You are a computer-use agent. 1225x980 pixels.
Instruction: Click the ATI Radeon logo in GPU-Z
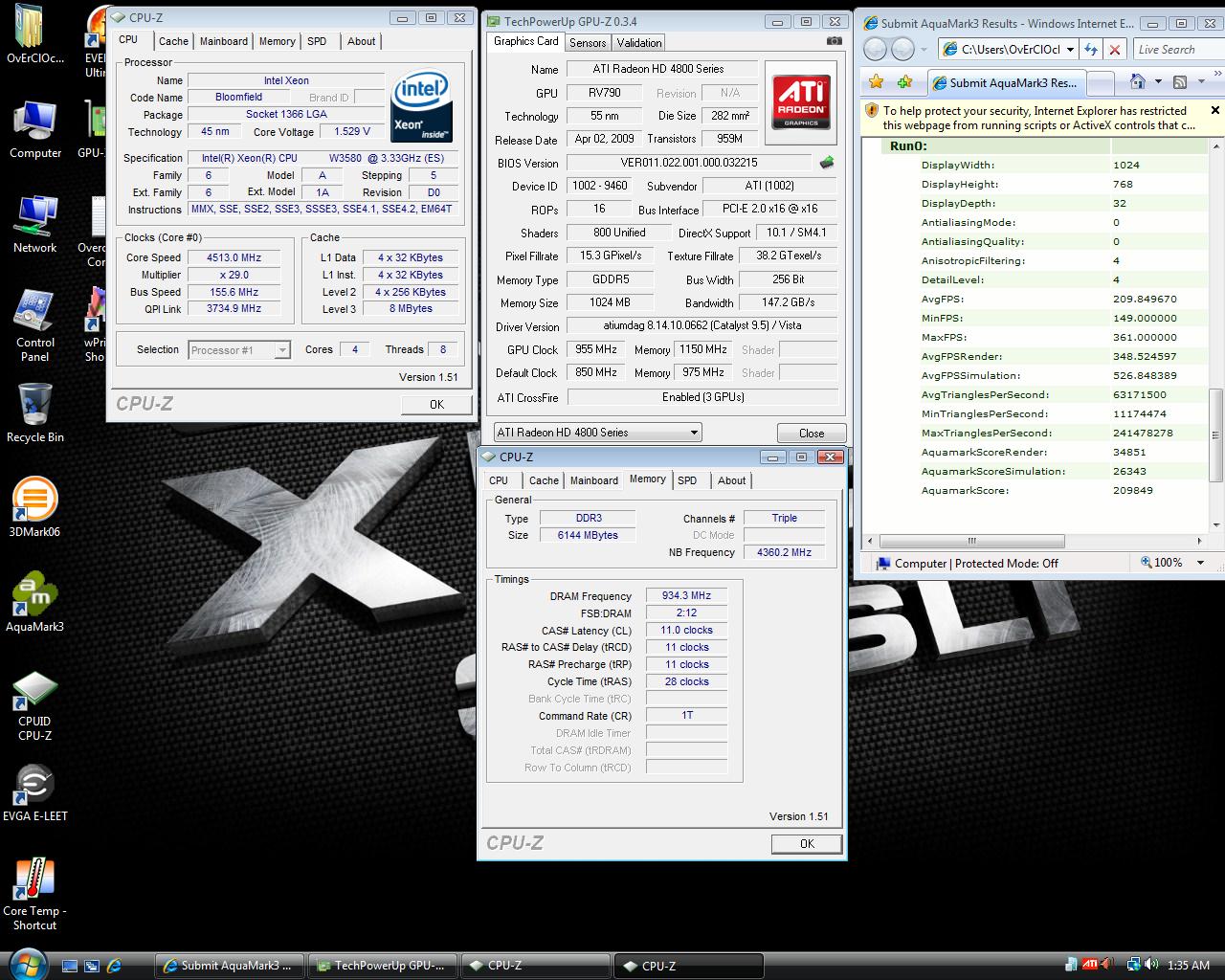(801, 102)
